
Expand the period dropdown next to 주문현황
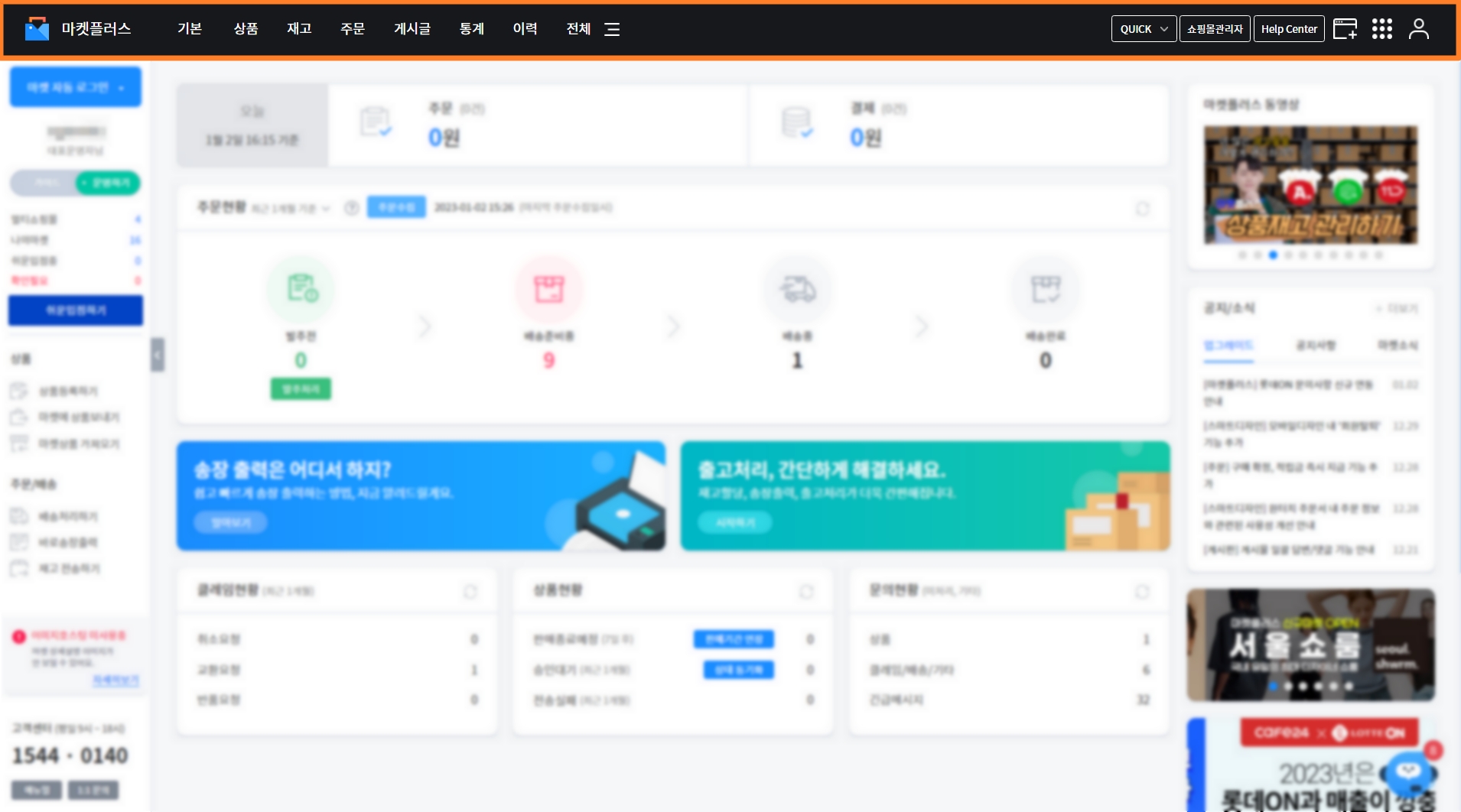(x=291, y=208)
